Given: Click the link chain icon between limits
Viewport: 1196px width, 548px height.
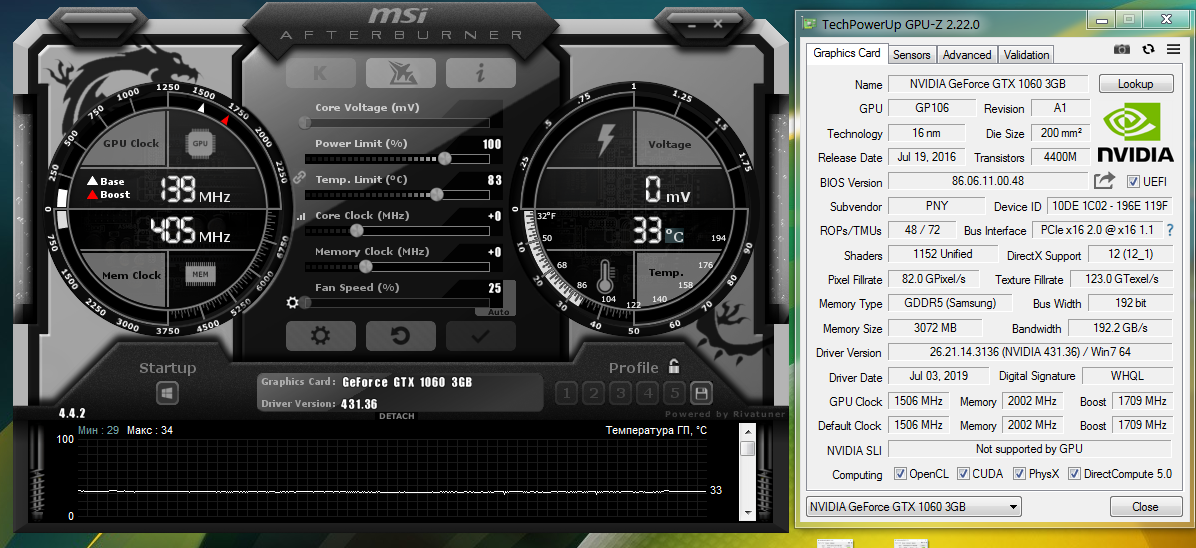Looking at the screenshot, I should click(x=300, y=177).
